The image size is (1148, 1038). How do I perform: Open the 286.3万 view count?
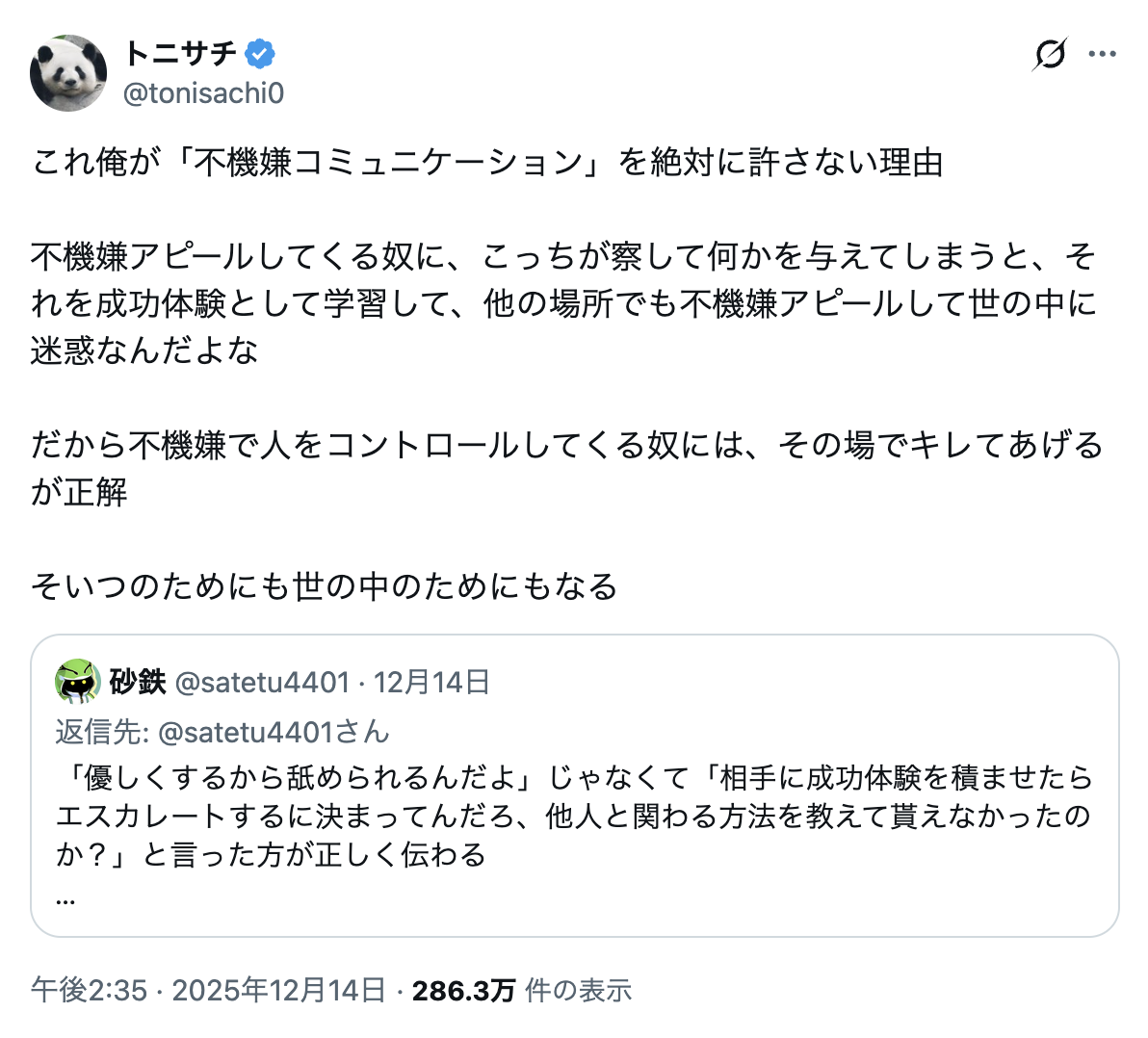[463, 990]
